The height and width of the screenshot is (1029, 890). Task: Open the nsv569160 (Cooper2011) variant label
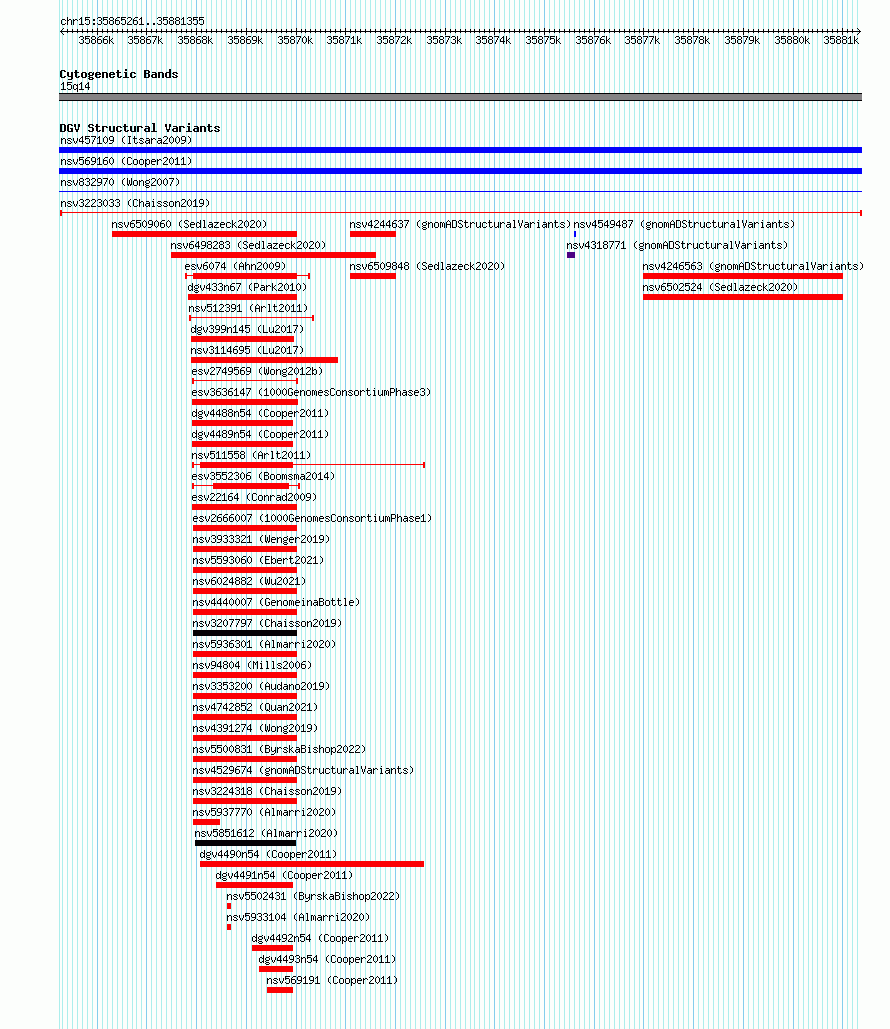(x=126, y=161)
